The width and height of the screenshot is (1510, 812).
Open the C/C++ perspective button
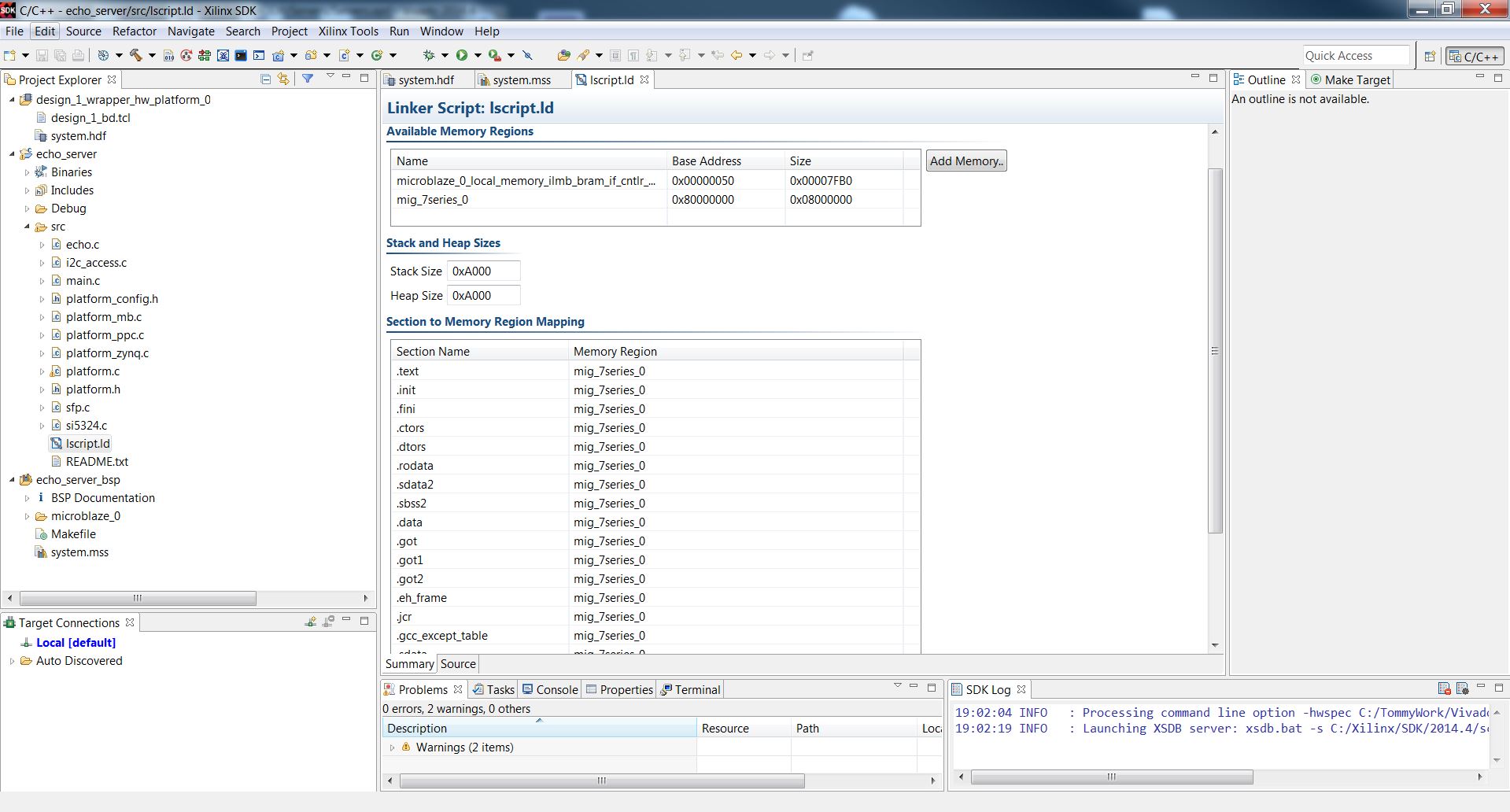tap(1475, 56)
